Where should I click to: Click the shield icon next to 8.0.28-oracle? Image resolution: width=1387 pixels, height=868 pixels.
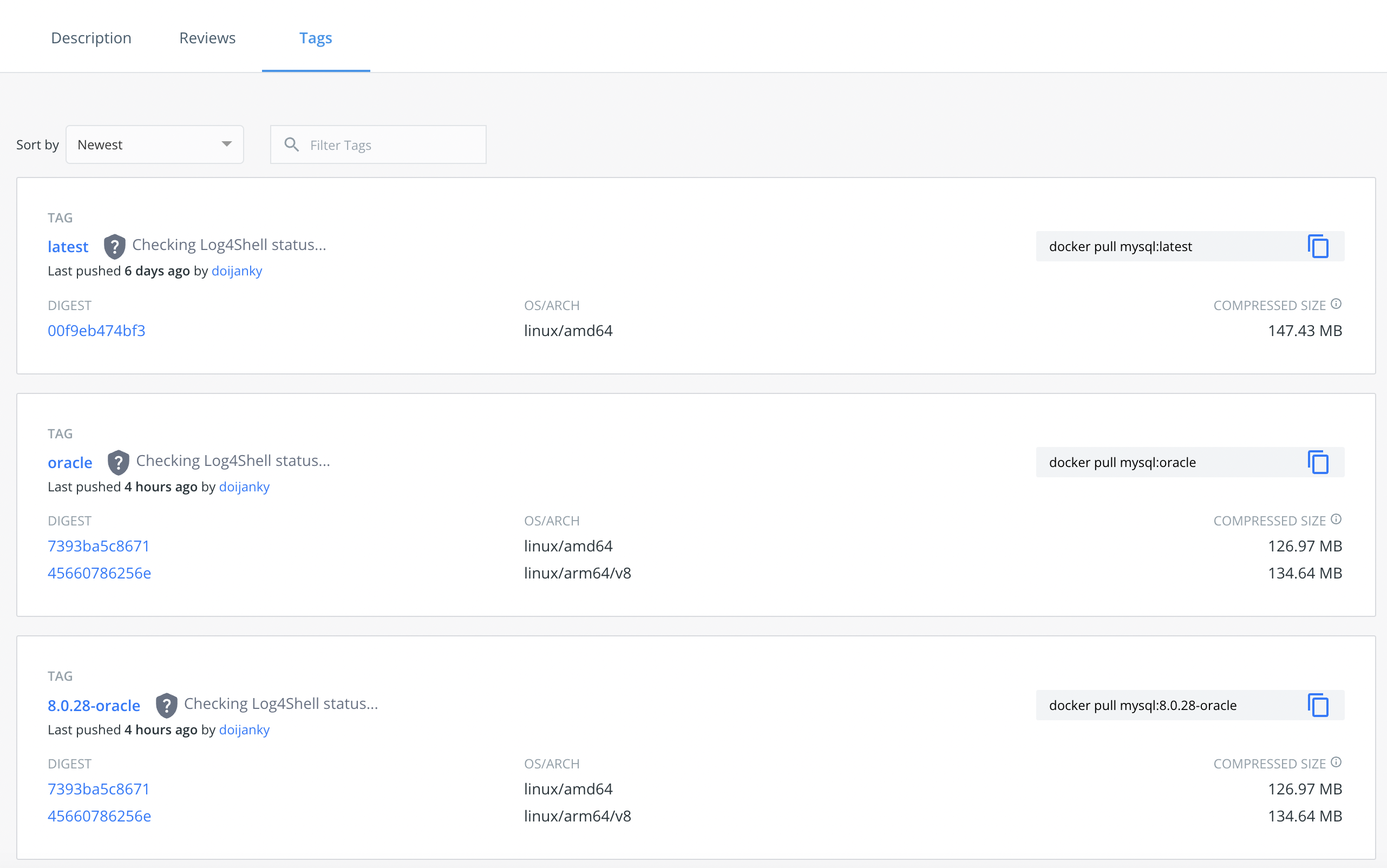167,706
